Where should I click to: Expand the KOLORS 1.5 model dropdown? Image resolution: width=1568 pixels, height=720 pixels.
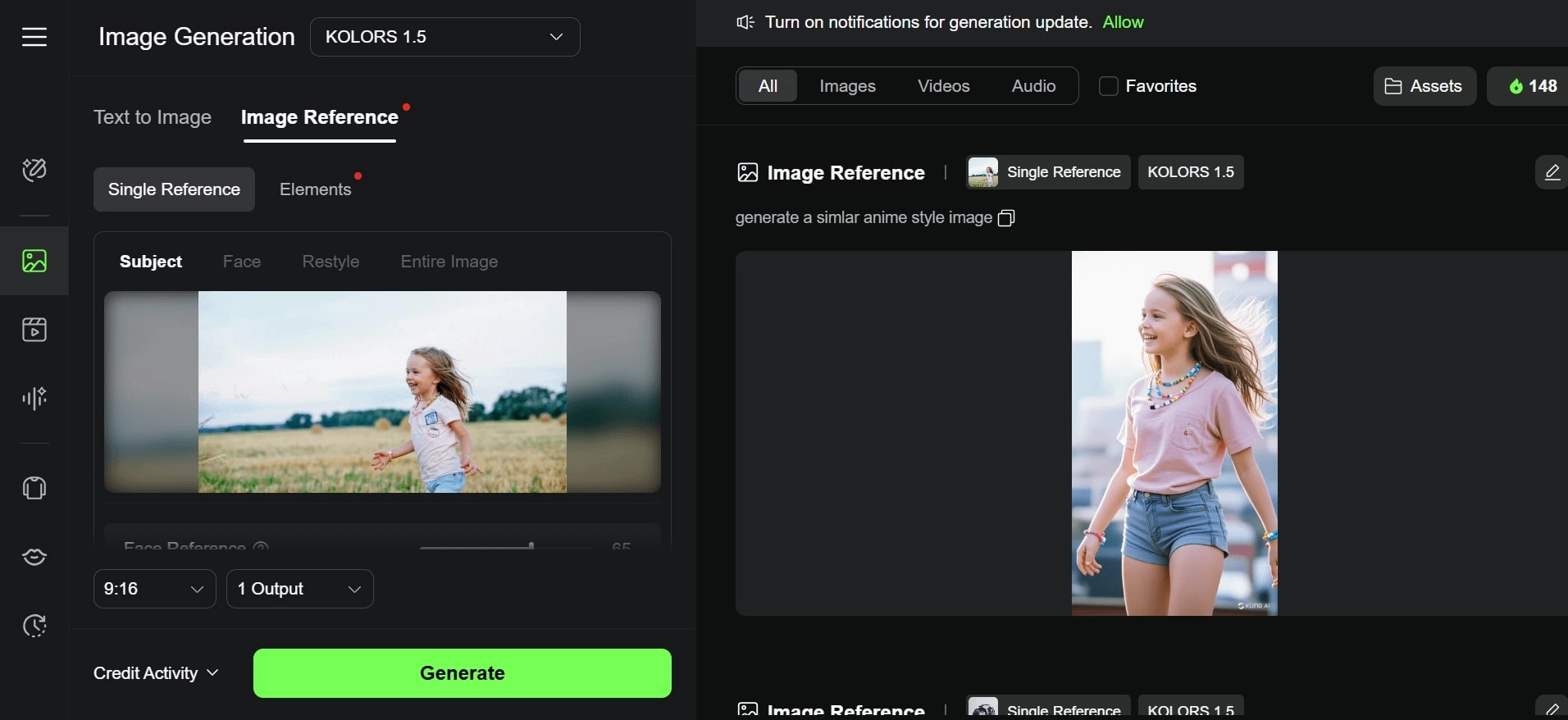[444, 37]
